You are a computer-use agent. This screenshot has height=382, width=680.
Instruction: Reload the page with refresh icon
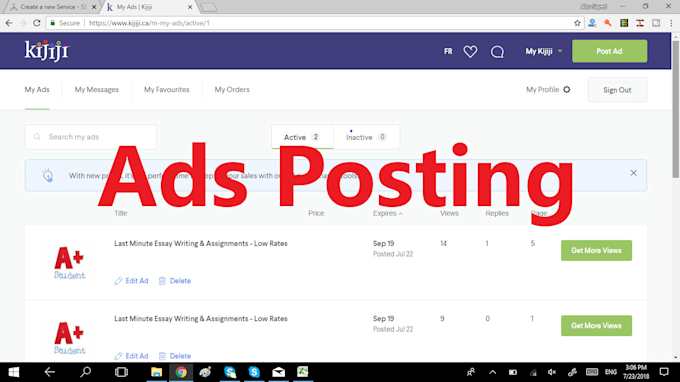point(37,23)
